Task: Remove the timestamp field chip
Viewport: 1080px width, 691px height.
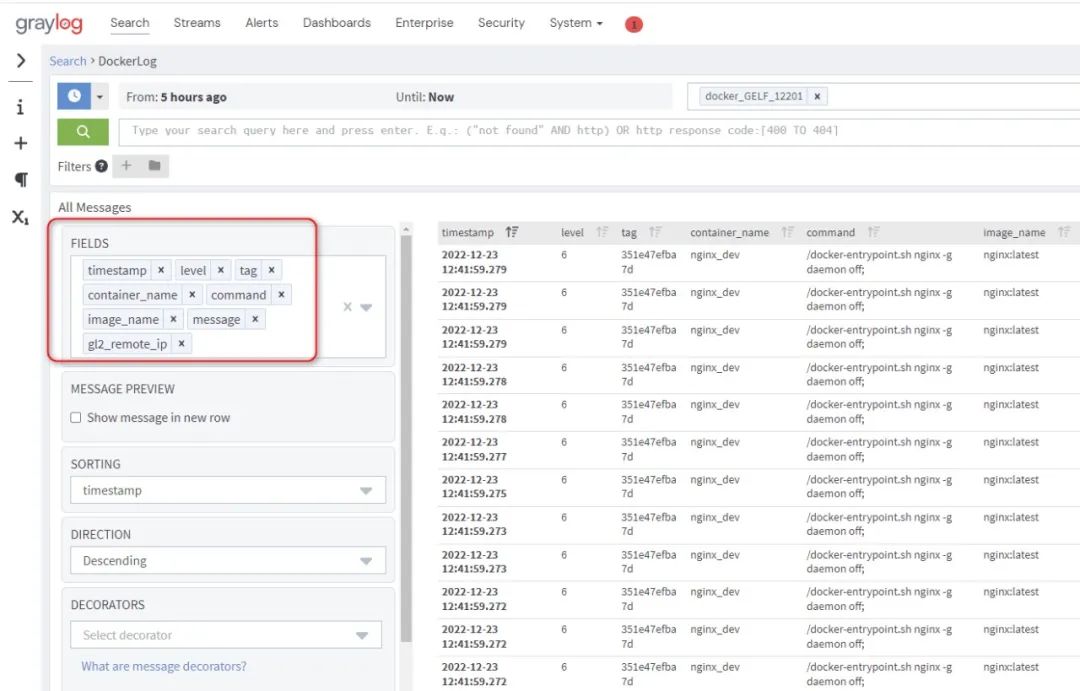Action: pyautogui.click(x=161, y=270)
